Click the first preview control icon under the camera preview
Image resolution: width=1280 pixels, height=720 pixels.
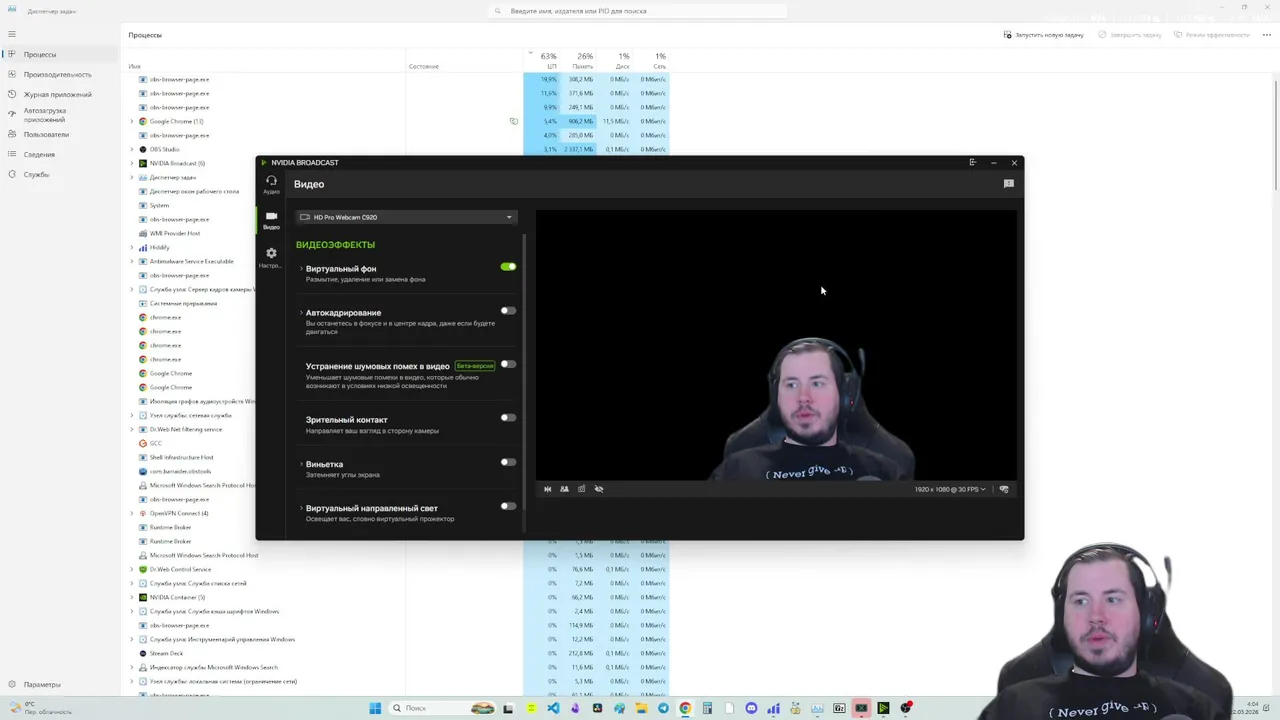point(547,489)
